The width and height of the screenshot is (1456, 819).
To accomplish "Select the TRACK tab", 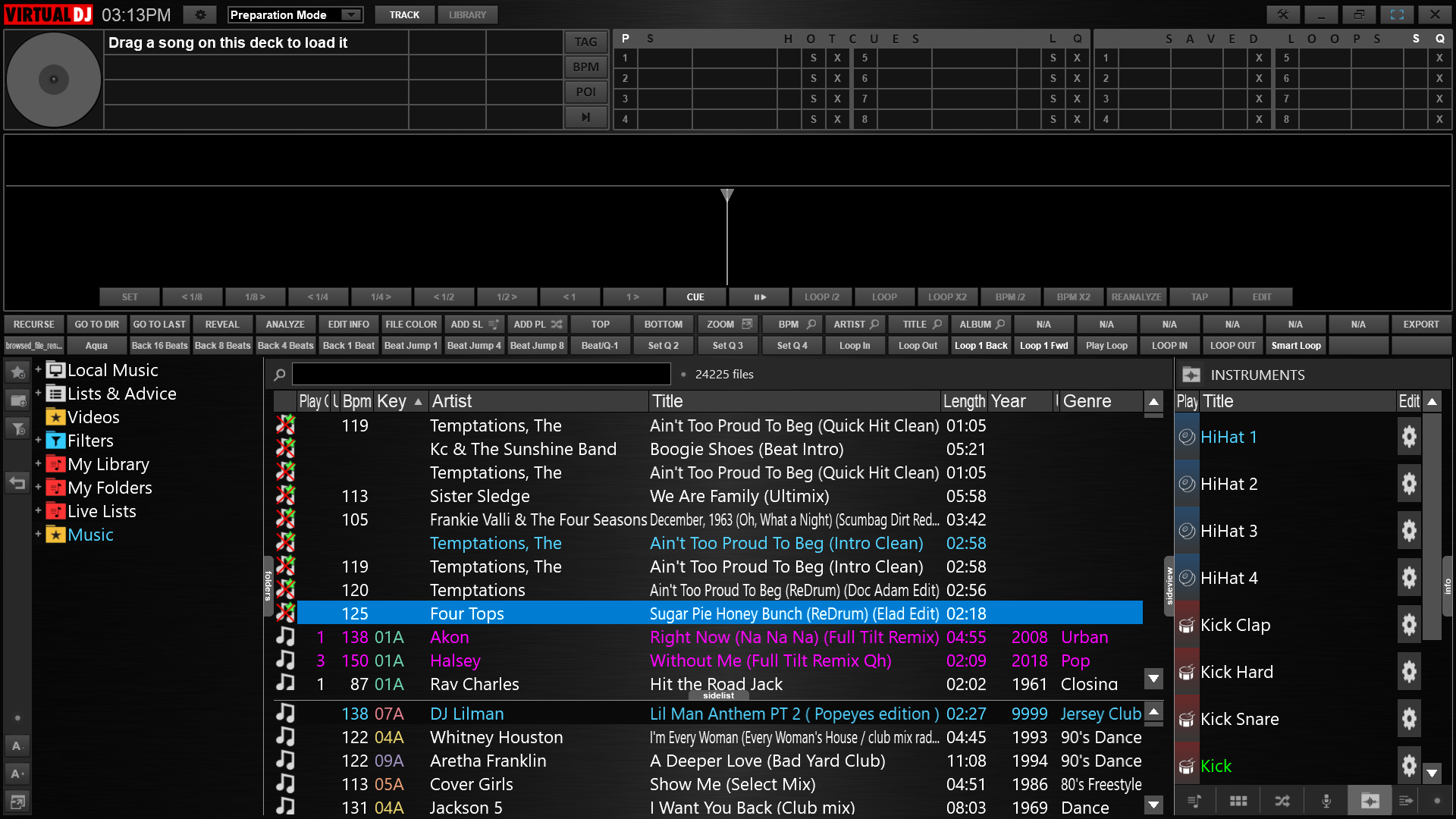I will tap(404, 14).
